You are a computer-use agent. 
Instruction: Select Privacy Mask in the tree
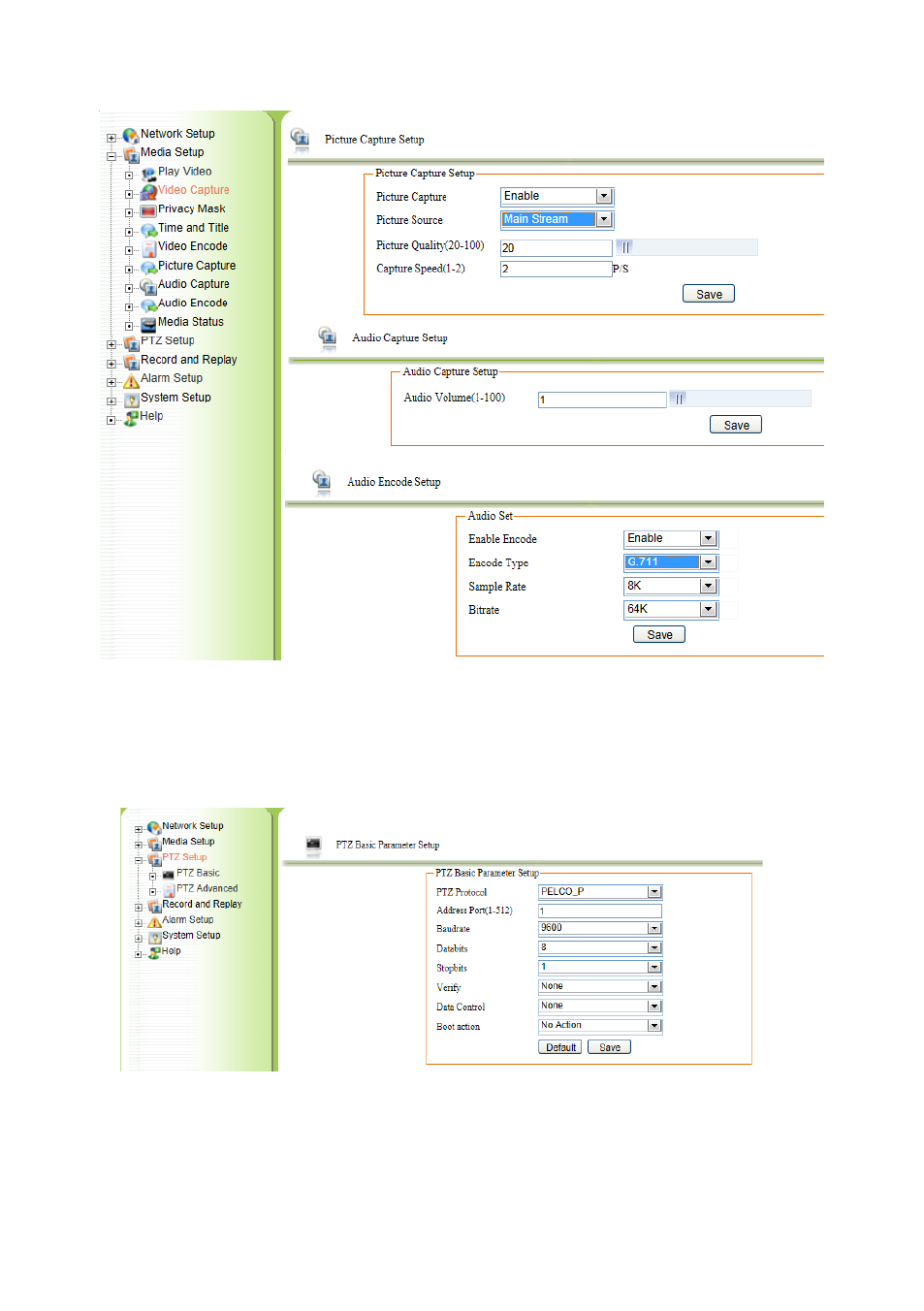192,208
